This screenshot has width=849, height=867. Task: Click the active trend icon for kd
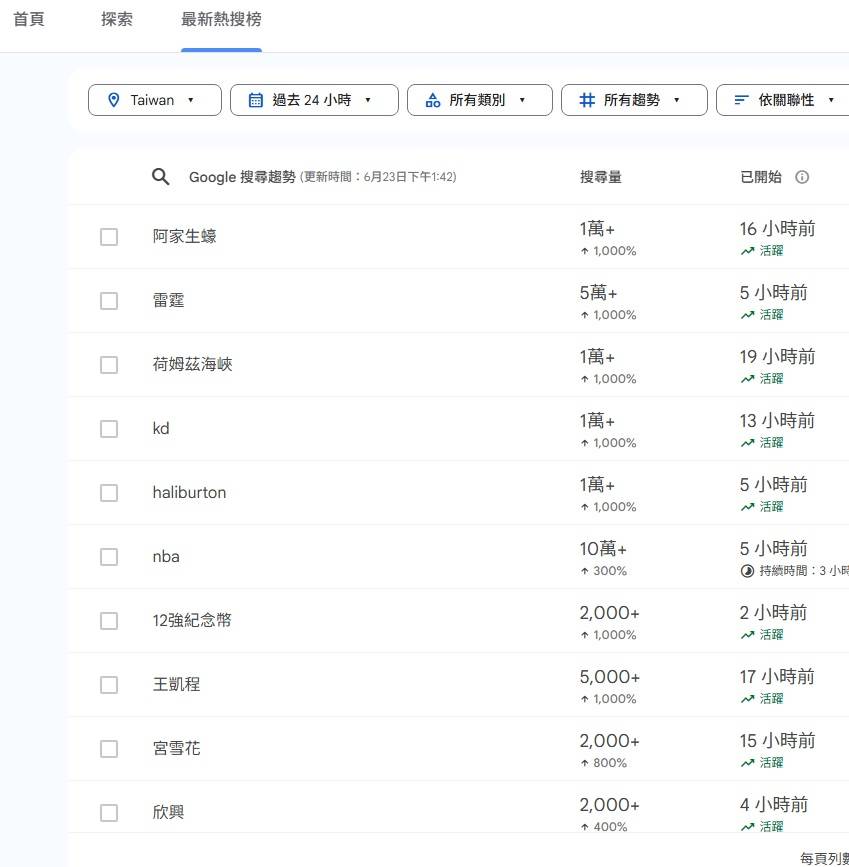(748, 443)
